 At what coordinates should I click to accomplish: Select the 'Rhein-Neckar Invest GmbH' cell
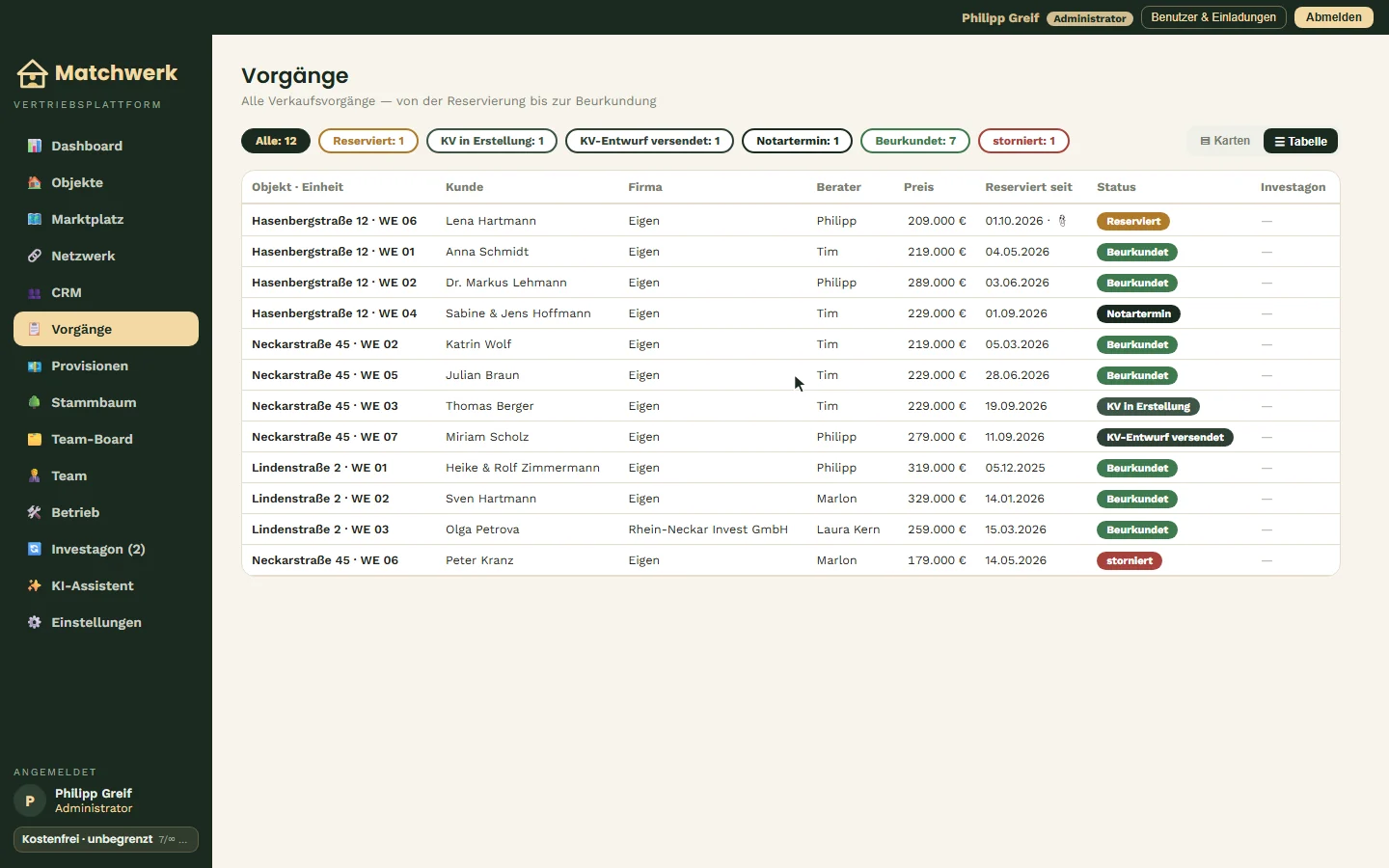(708, 529)
